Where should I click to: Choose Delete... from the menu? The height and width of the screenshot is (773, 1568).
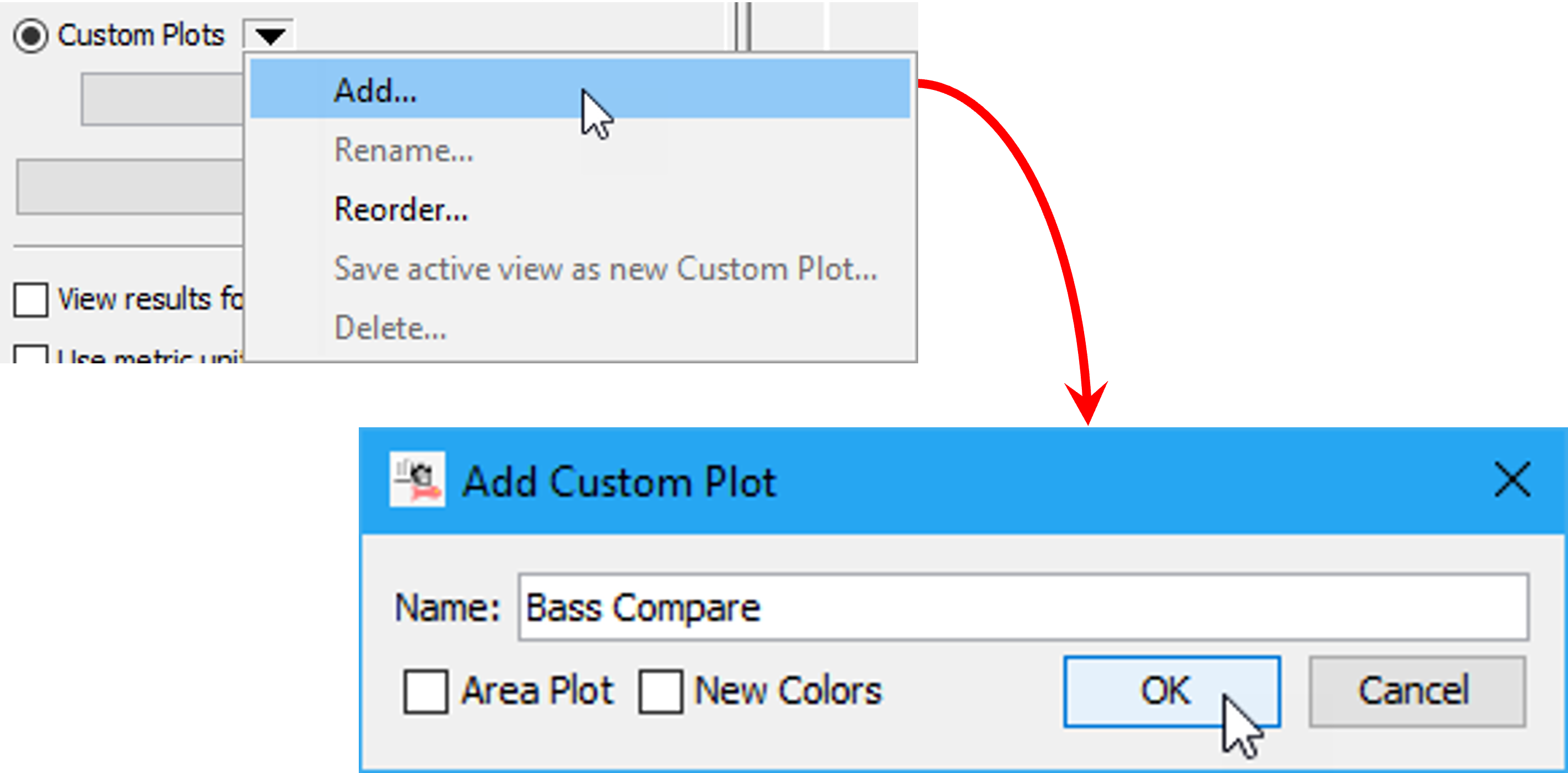pos(390,328)
